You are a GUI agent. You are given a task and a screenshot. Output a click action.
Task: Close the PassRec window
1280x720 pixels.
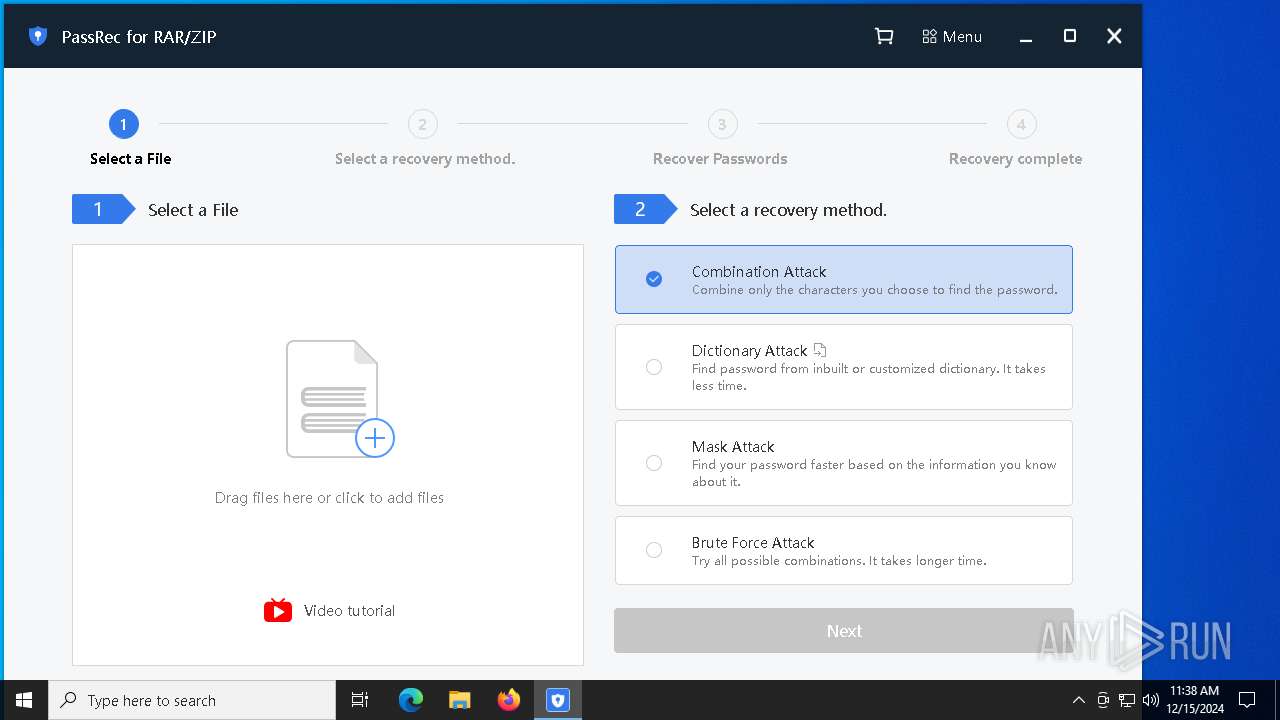coord(1114,36)
